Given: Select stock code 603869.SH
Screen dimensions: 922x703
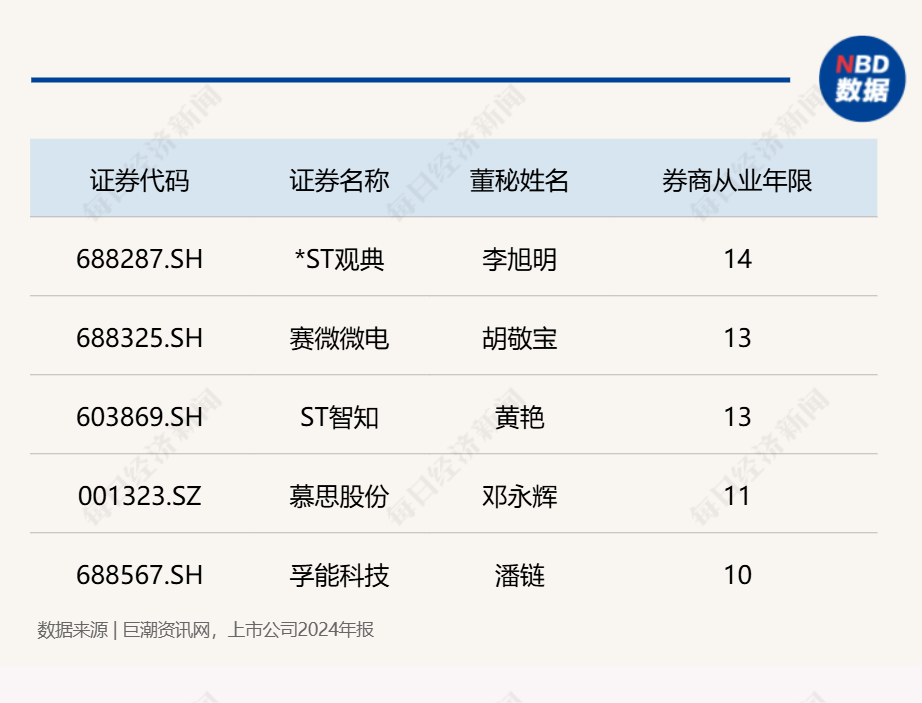Looking at the screenshot, I should (139, 417).
